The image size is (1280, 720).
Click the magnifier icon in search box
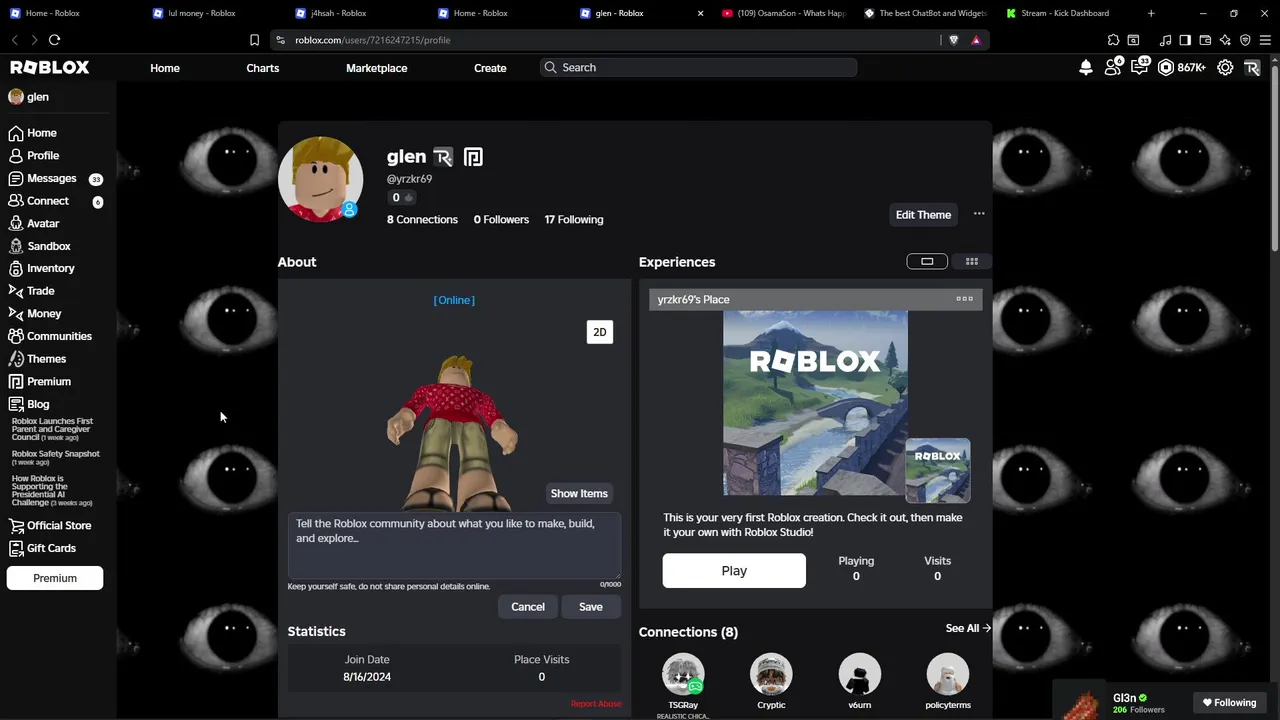tap(550, 68)
